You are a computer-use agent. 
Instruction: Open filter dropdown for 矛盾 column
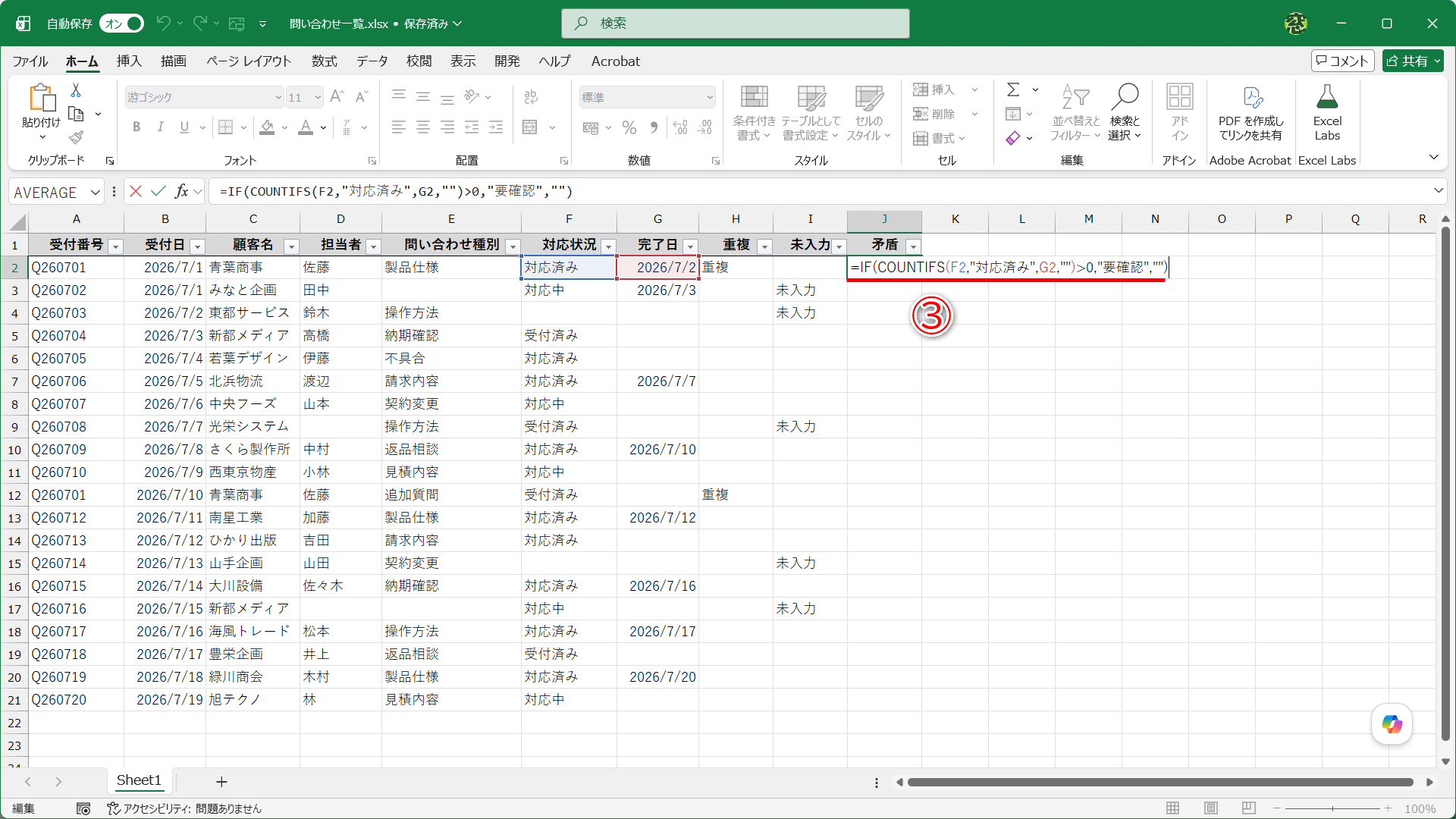[914, 246]
